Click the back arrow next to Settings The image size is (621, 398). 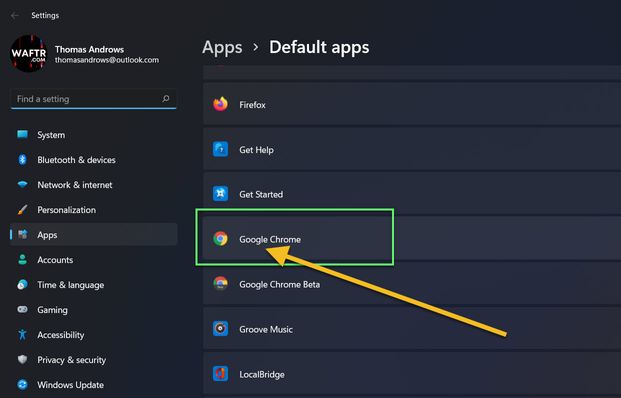(15, 15)
